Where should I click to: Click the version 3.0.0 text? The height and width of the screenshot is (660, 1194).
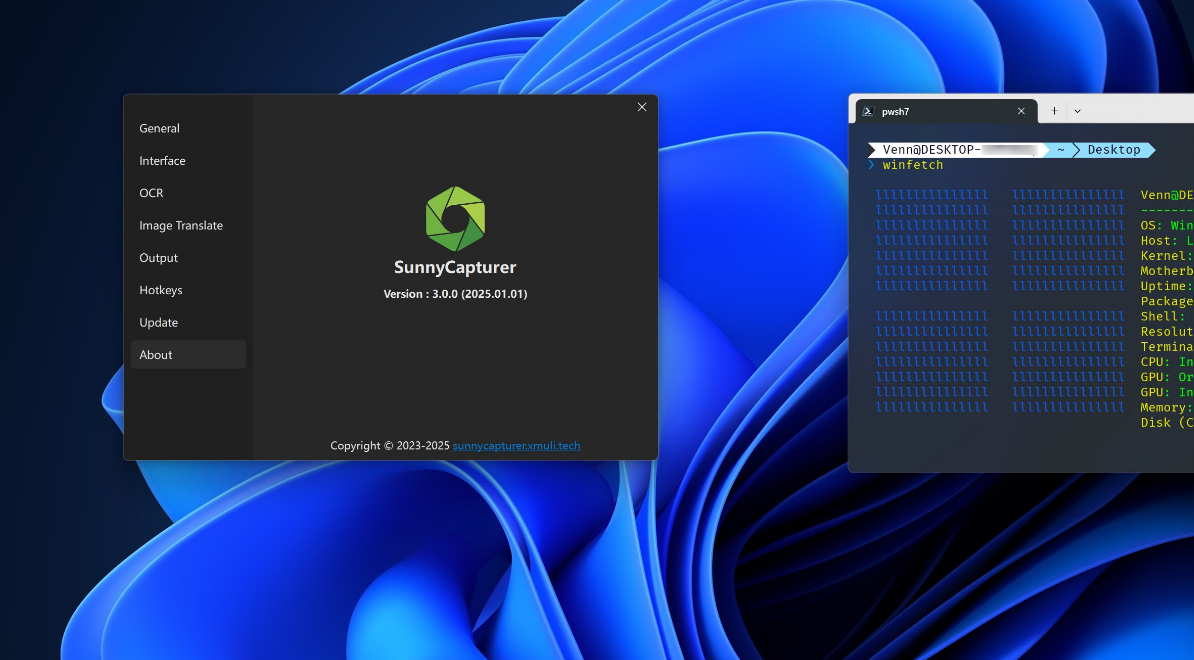(x=455, y=294)
